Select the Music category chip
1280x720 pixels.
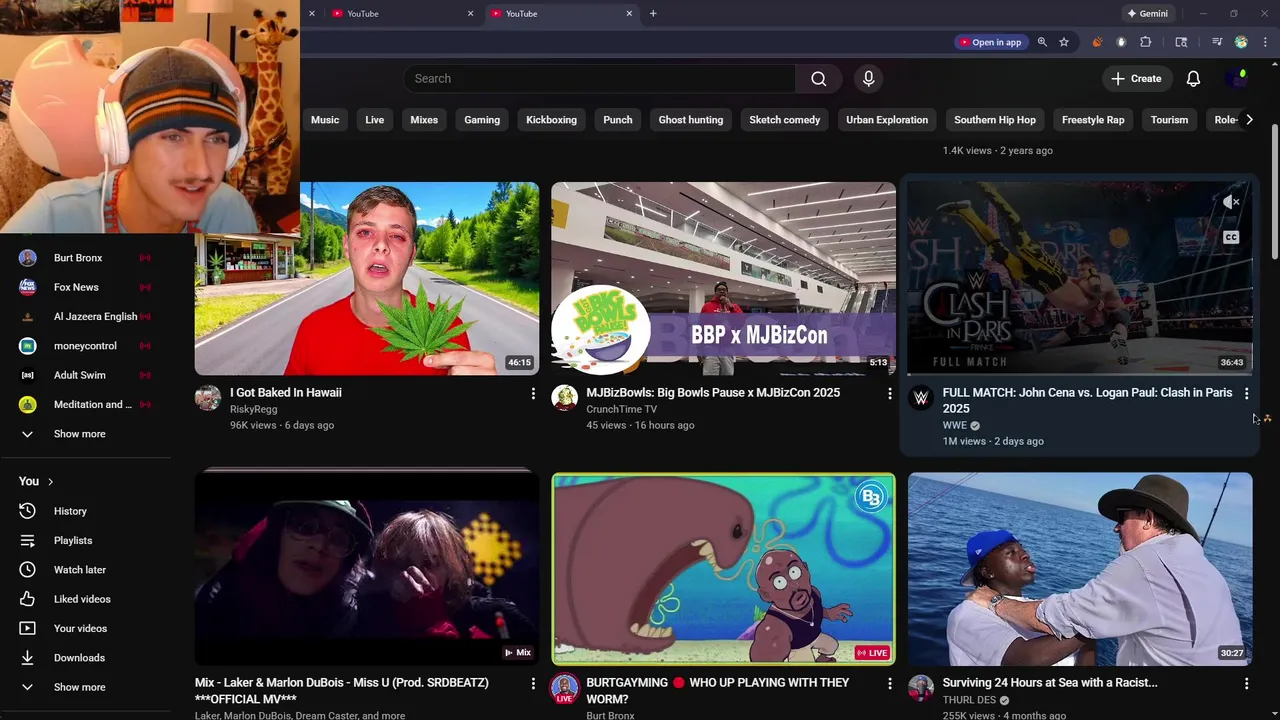(325, 120)
